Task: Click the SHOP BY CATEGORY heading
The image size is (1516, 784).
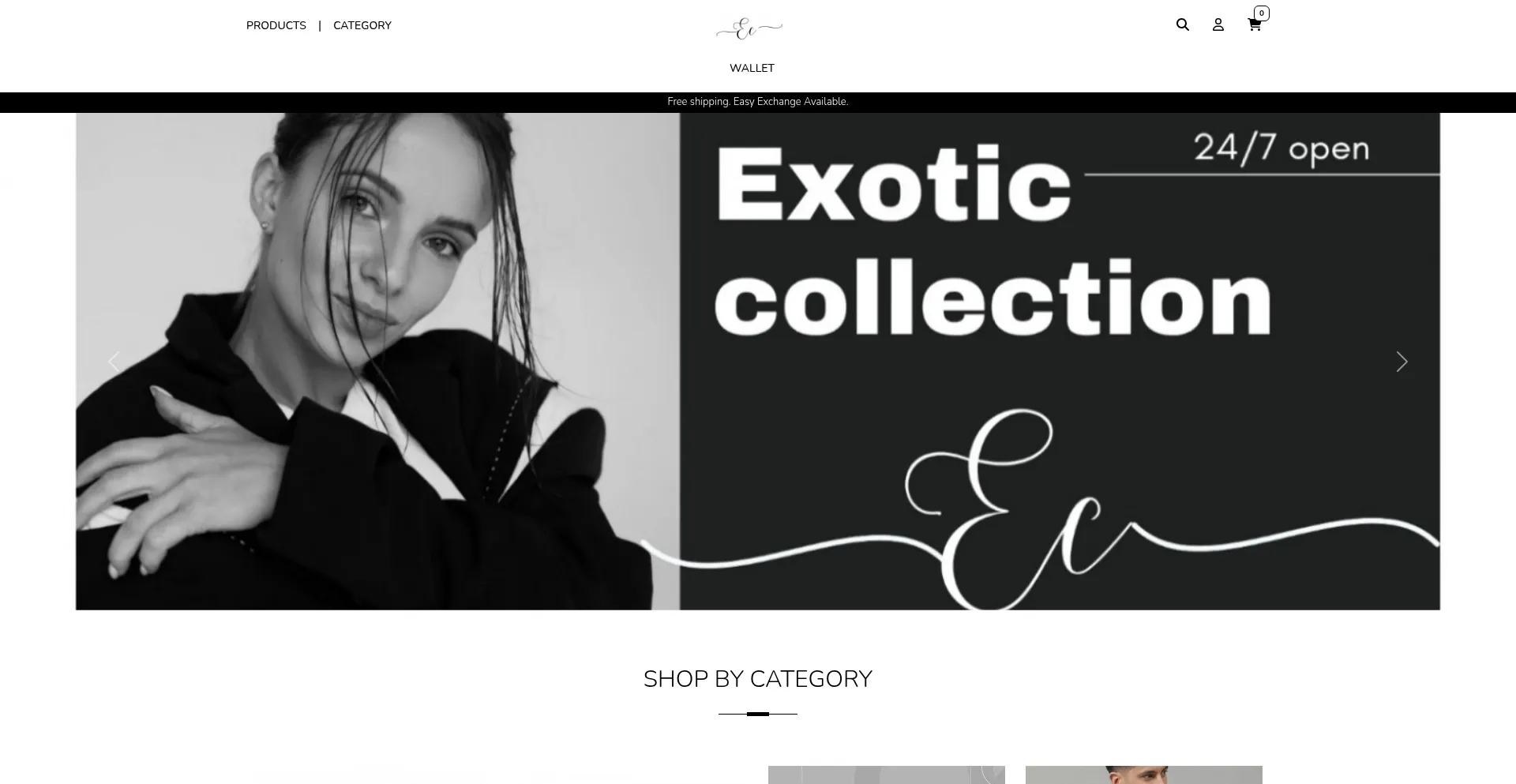Action: tap(758, 679)
